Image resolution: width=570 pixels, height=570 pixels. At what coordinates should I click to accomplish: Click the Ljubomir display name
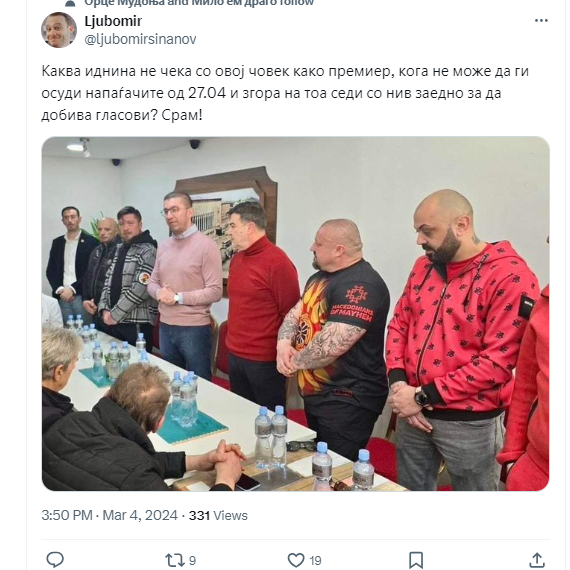(x=113, y=21)
